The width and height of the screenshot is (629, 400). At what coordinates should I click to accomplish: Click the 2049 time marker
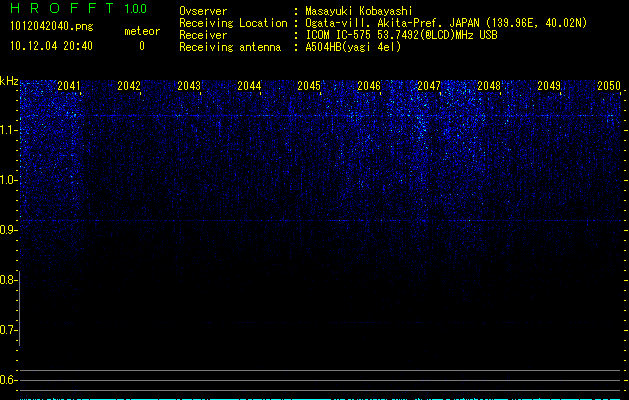[x=549, y=86]
